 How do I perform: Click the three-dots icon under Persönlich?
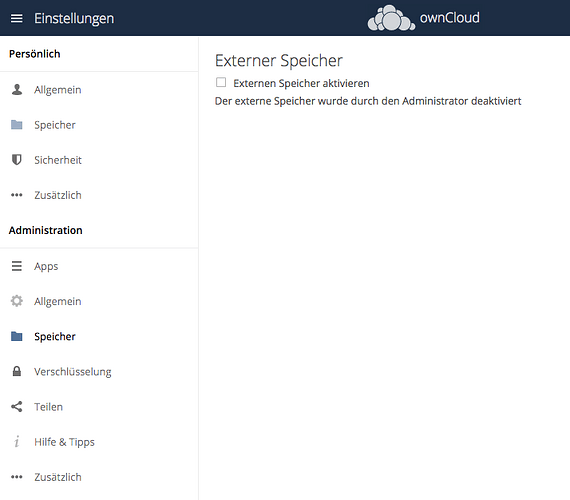(17, 195)
